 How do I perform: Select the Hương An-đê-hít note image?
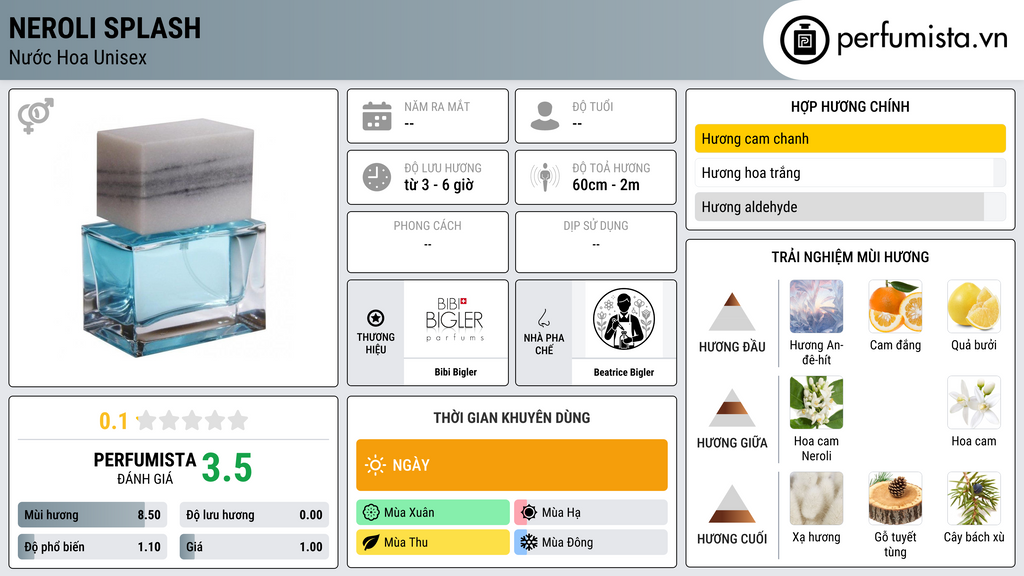tap(816, 306)
